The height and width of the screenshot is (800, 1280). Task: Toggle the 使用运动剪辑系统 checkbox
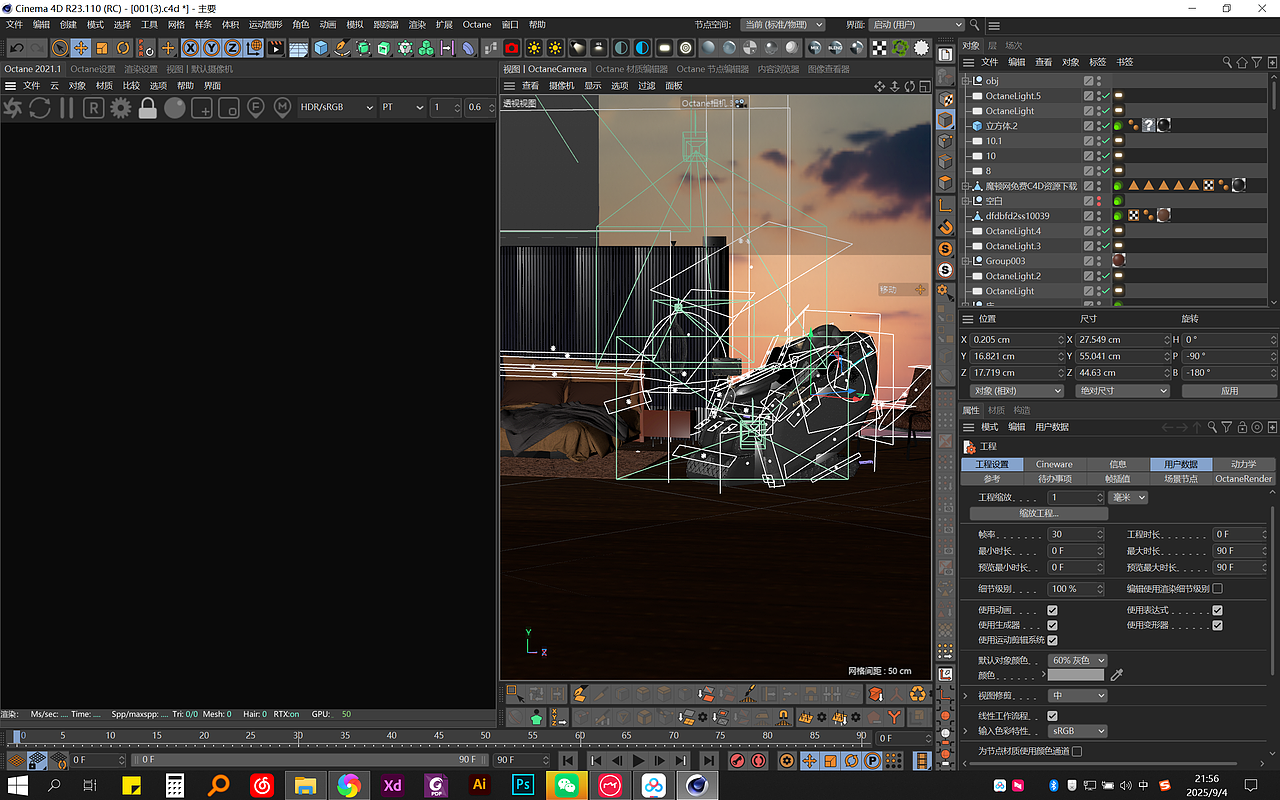tap(1052, 640)
